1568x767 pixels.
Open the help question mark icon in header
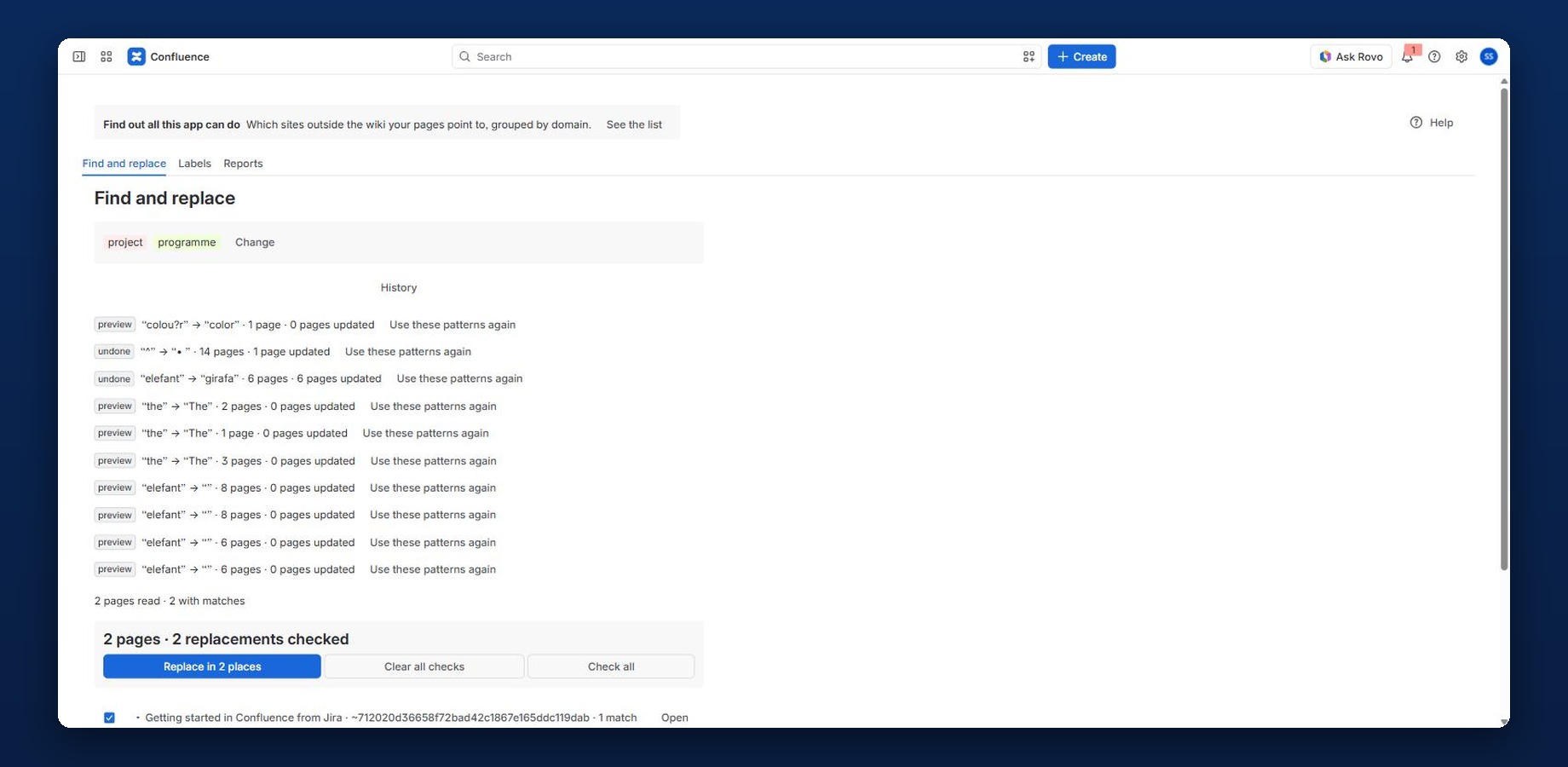click(x=1434, y=56)
